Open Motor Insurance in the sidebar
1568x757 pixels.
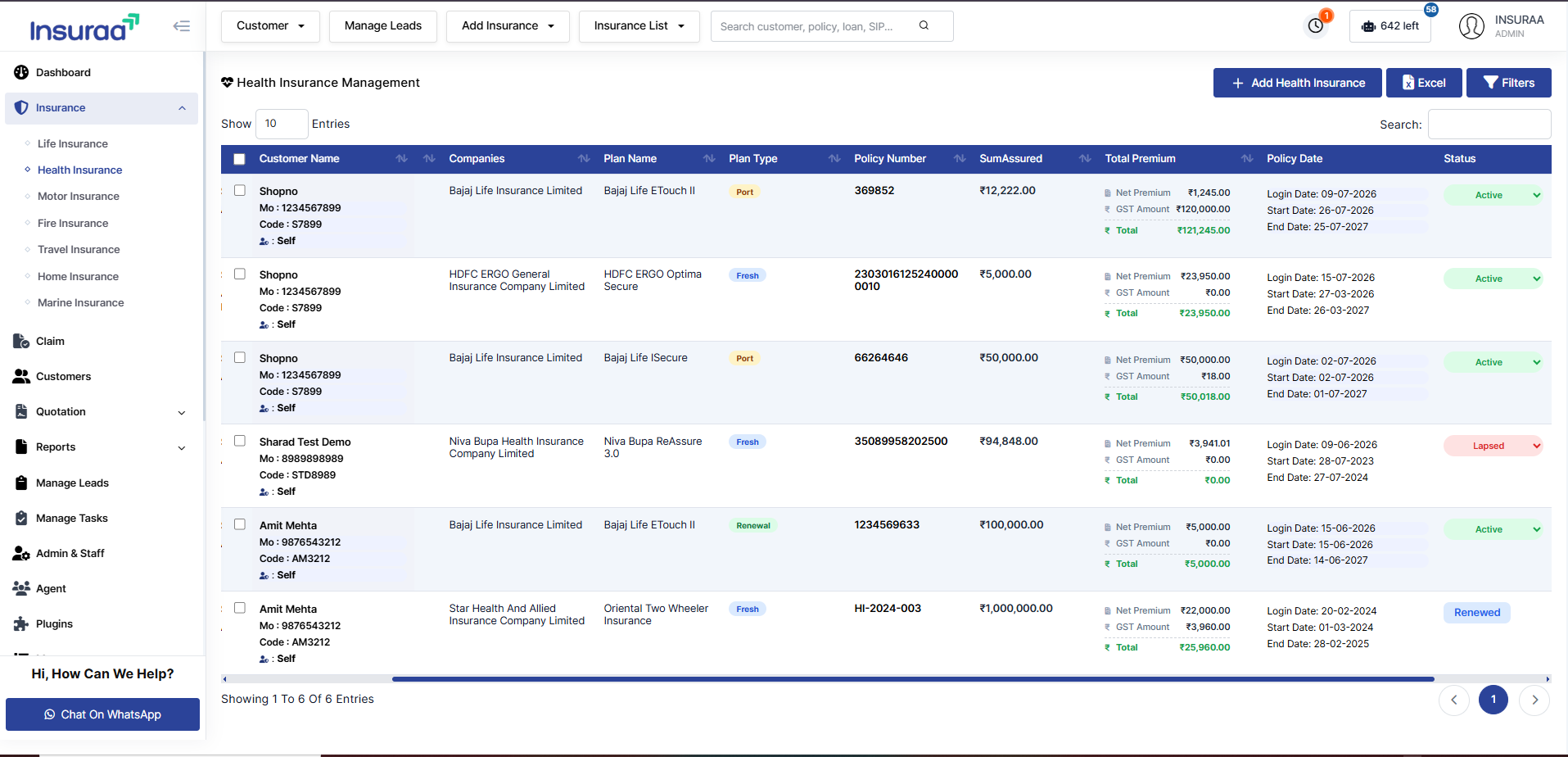(x=79, y=197)
